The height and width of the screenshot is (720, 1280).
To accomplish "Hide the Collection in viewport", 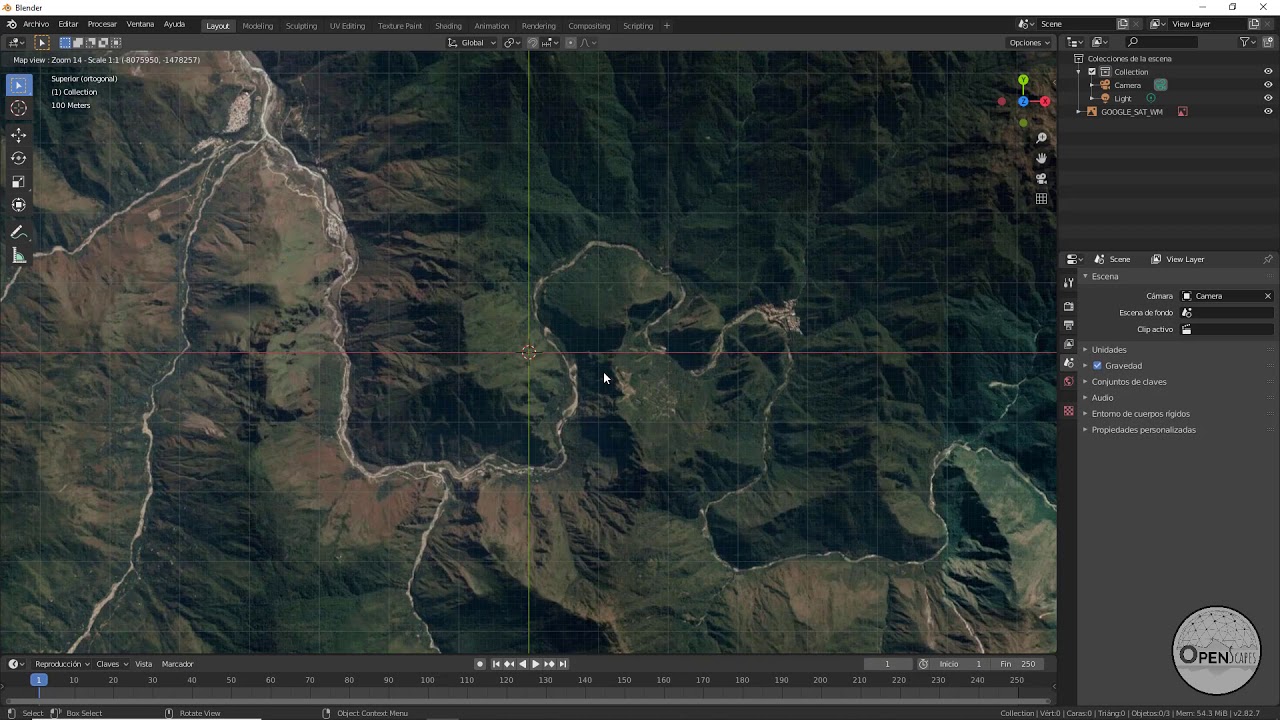I will (1268, 72).
